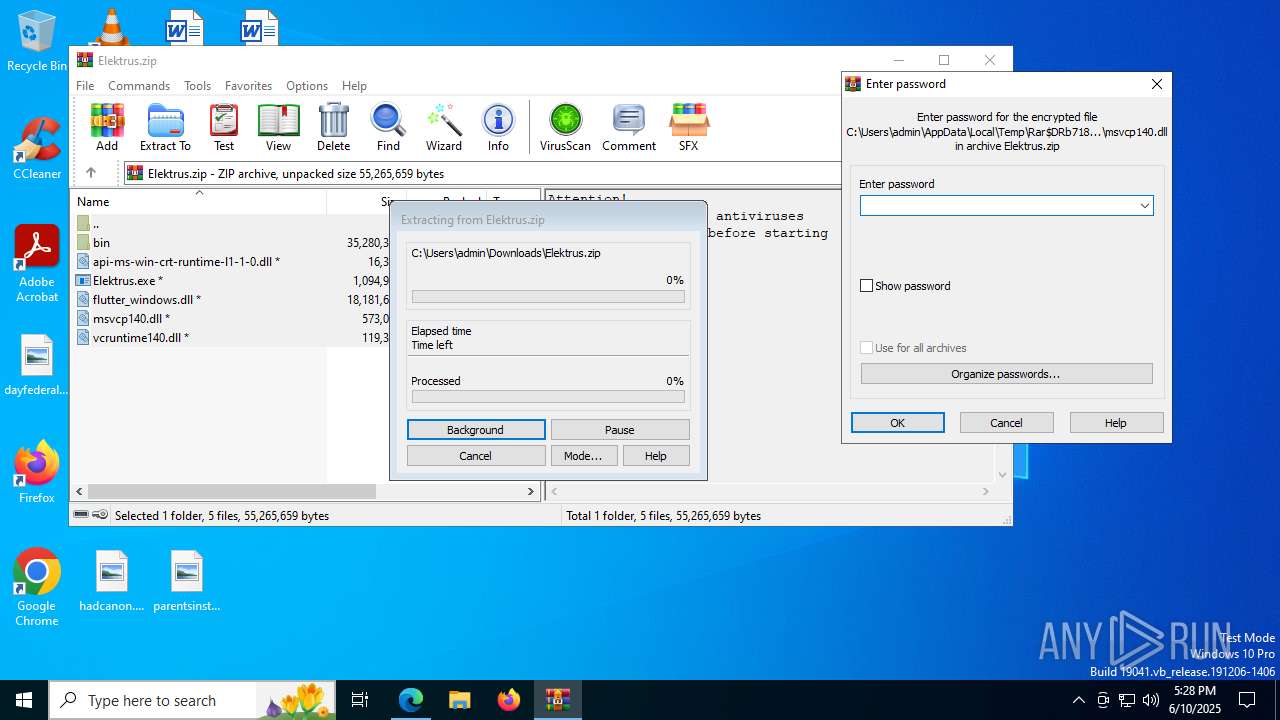This screenshot has height=720, width=1280.
Task: Click Help in the extracting dialog
Action: 656,456
